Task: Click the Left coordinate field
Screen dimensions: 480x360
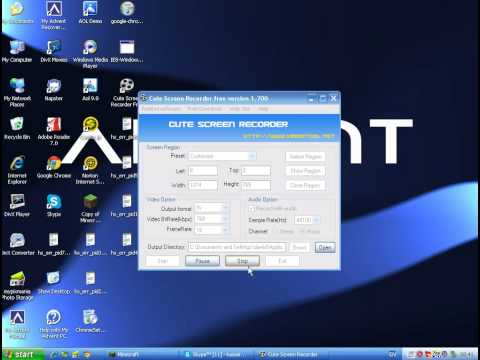Action: [203, 171]
